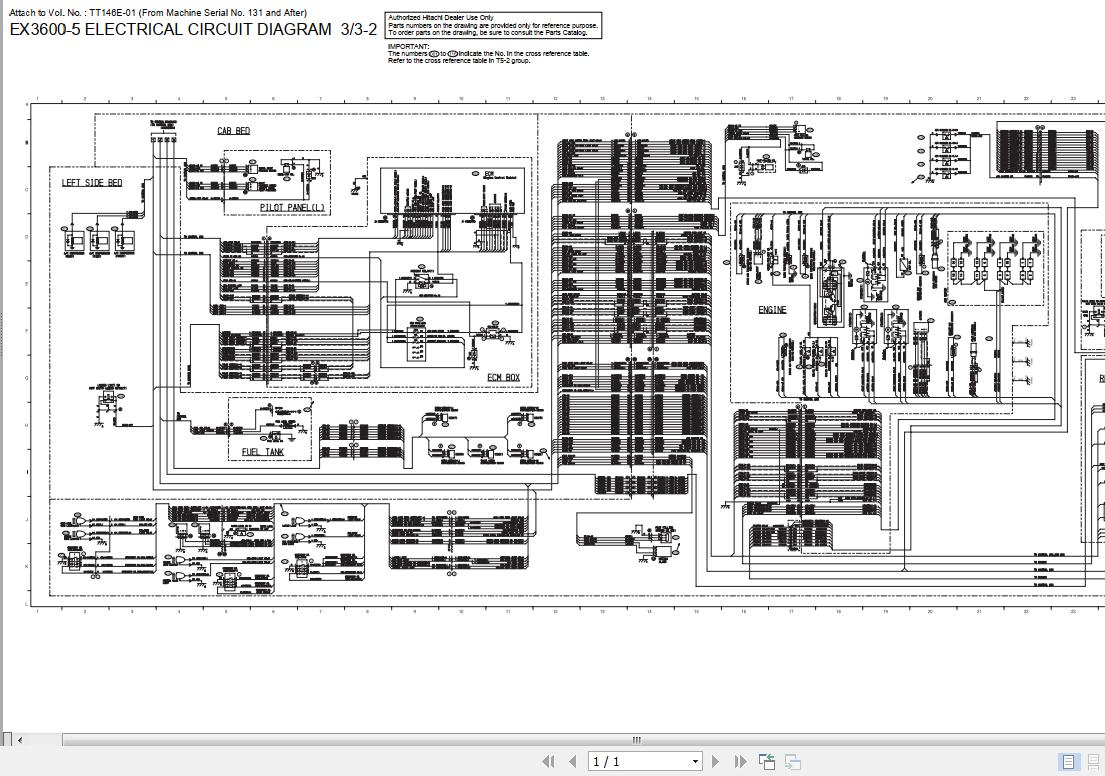Image resolution: width=1105 pixels, height=776 pixels.
Task: Click the '1 / 1' page number field
Action: [x=639, y=761]
